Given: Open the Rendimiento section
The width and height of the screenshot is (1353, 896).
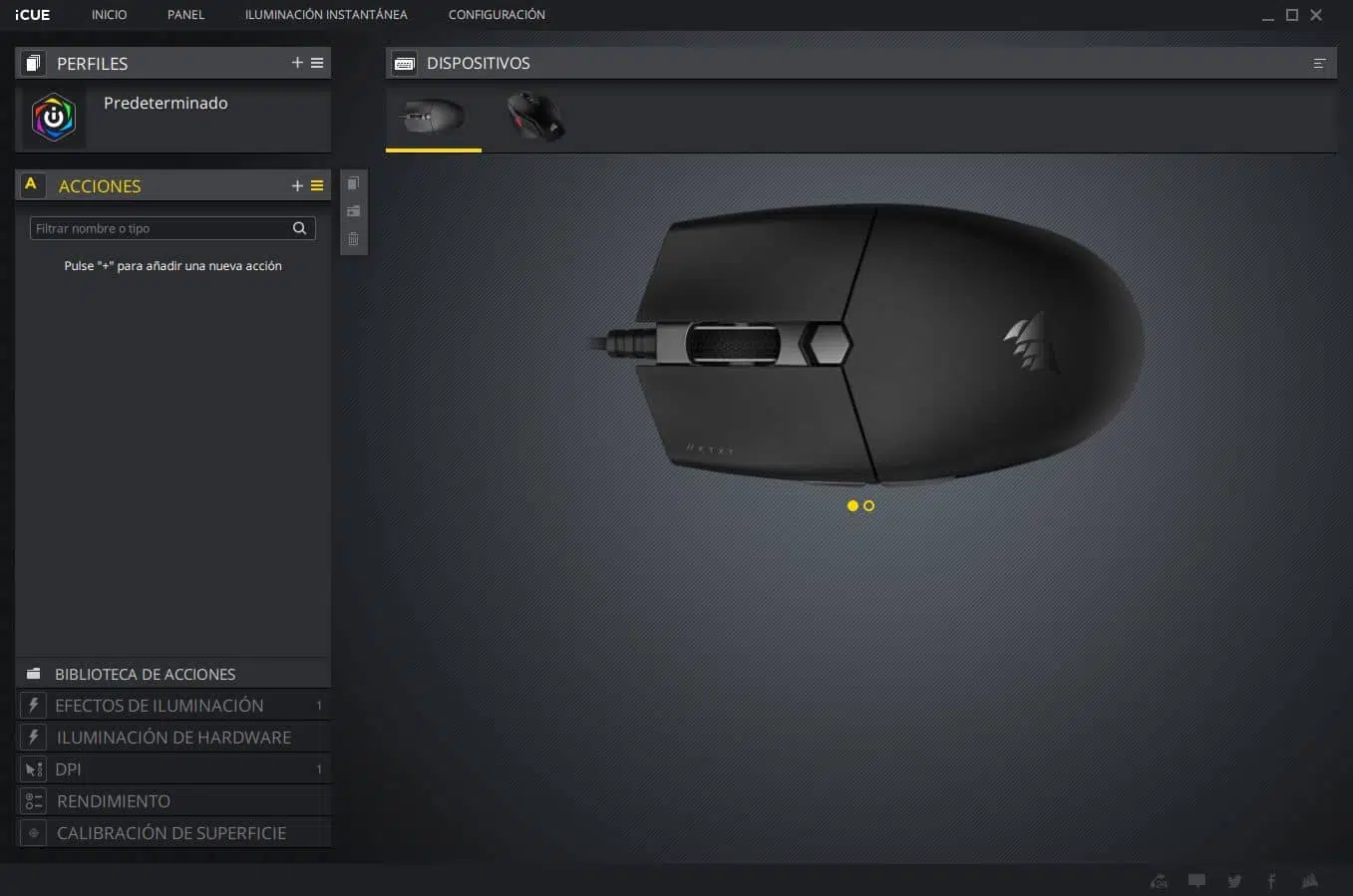Looking at the screenshot, I should click(174, 801).
